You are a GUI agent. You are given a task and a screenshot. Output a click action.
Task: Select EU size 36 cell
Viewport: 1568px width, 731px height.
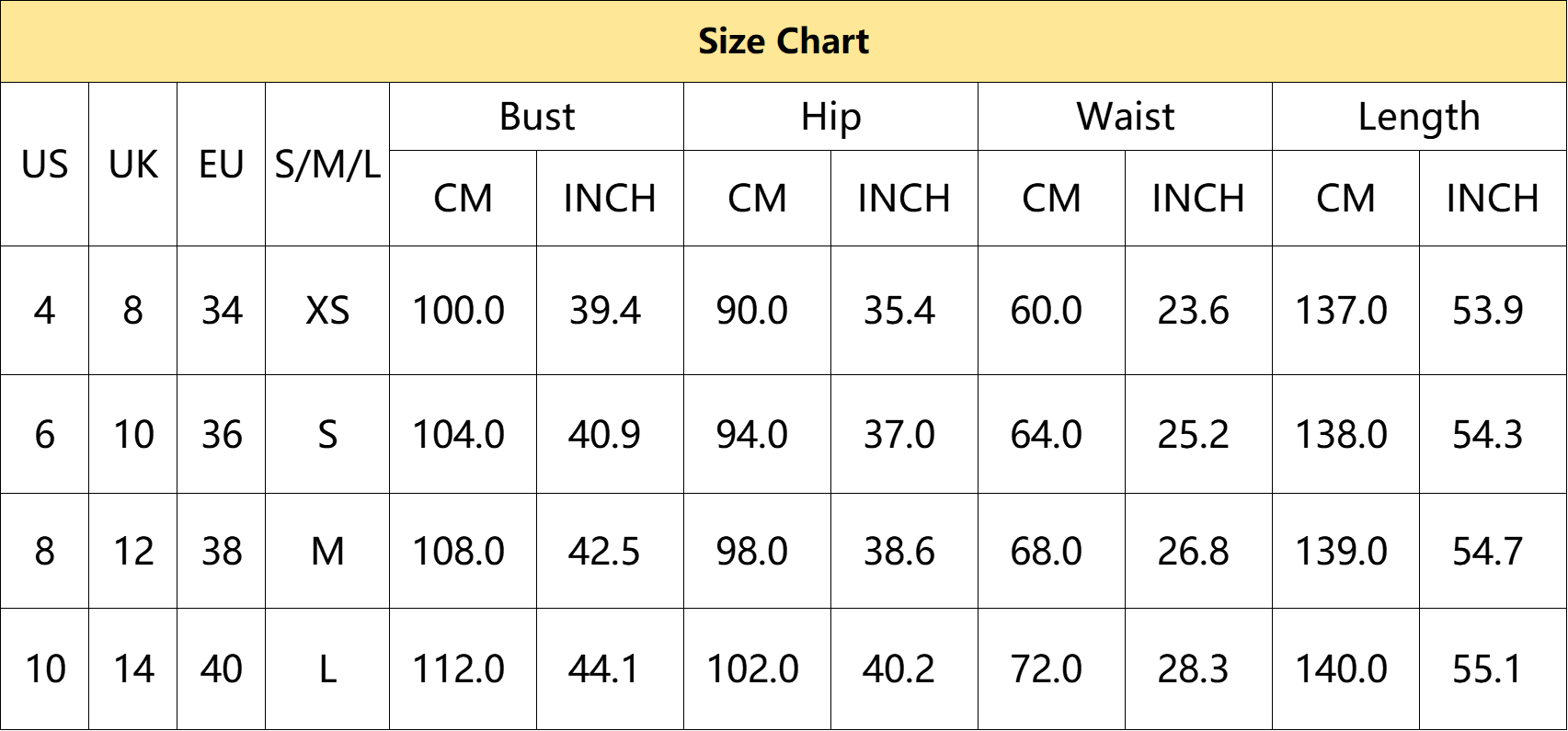pos(221,434)
